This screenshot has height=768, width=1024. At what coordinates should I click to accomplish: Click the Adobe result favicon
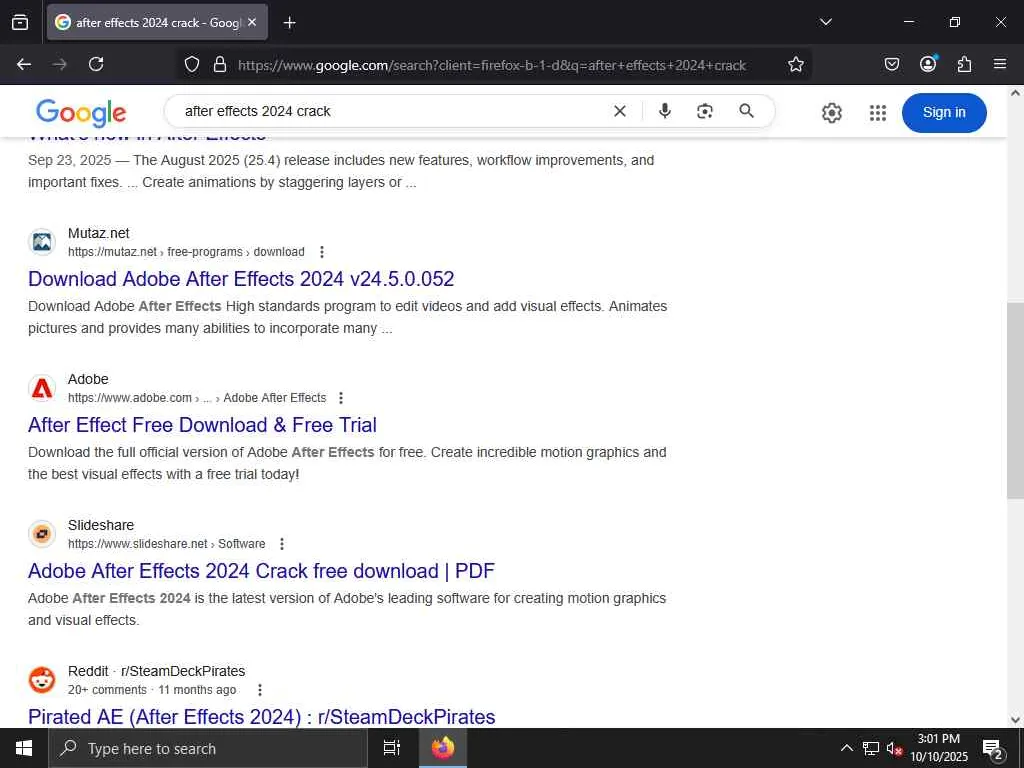click(42, 389)
